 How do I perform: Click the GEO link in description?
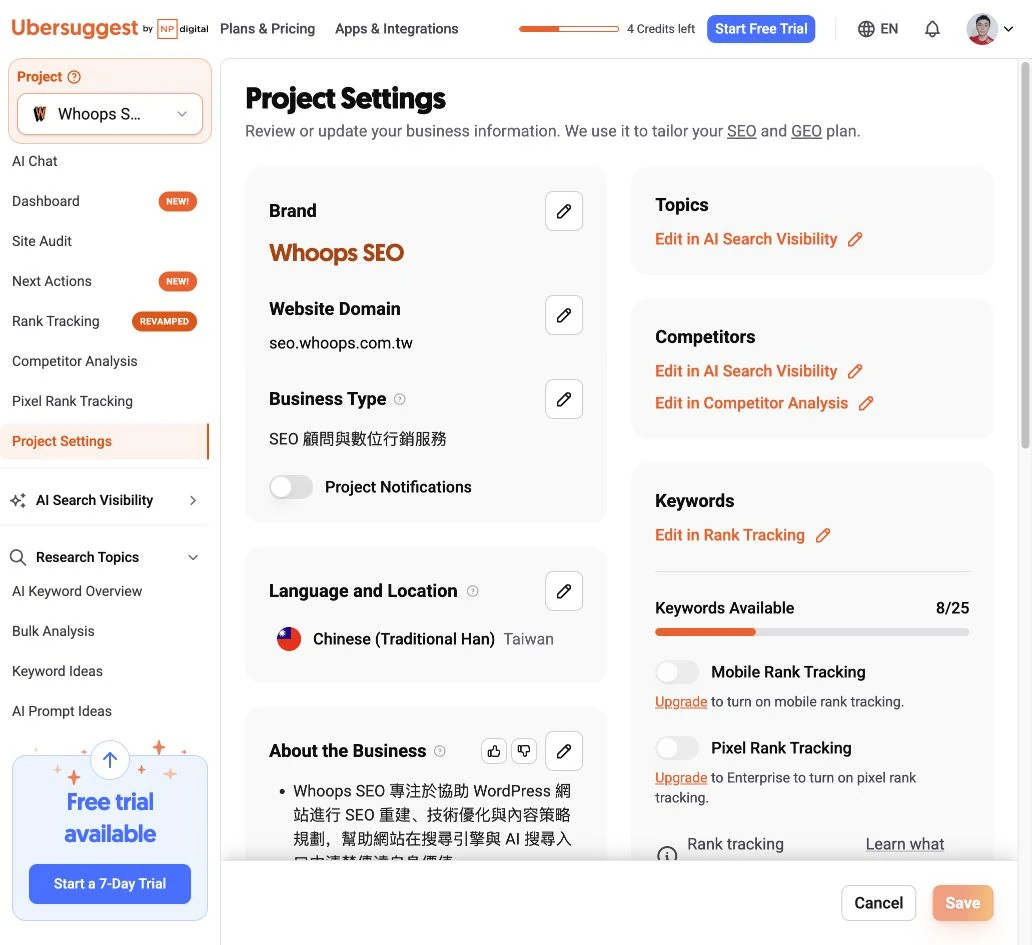(x=806, y=132)
